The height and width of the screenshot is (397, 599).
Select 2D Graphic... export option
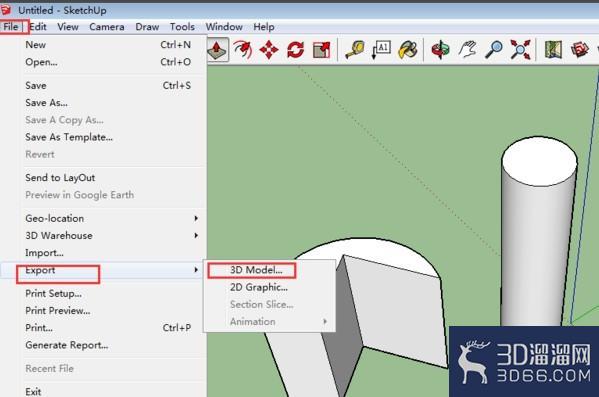pos(269,287)
